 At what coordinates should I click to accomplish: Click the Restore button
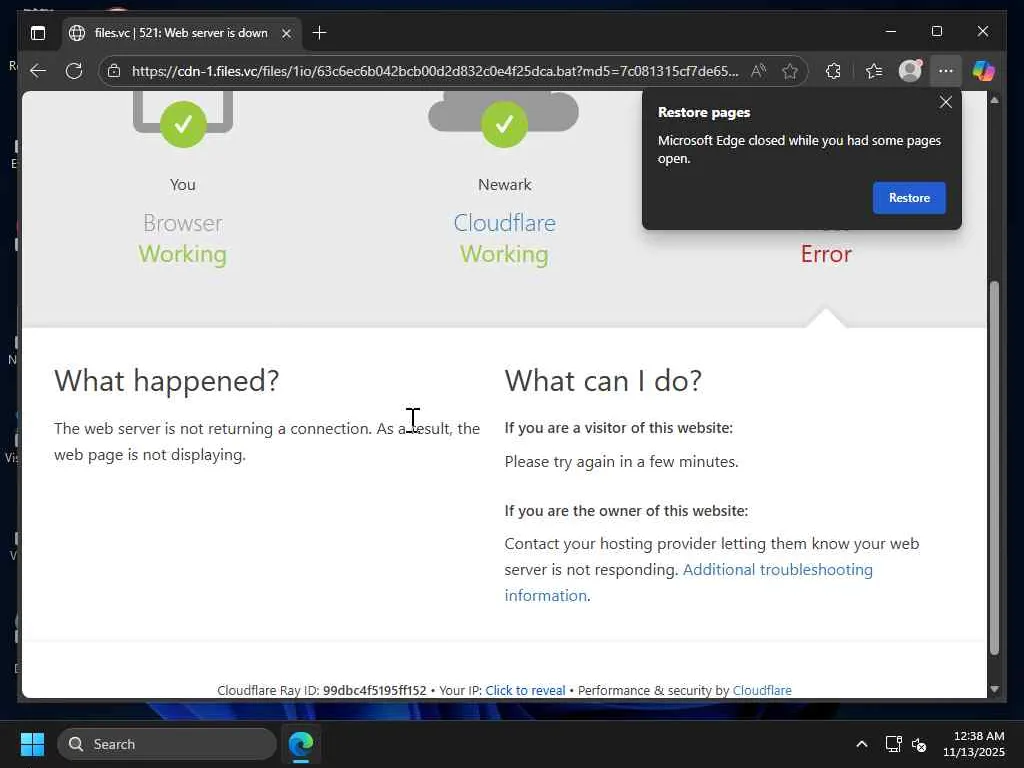point(909,198)
